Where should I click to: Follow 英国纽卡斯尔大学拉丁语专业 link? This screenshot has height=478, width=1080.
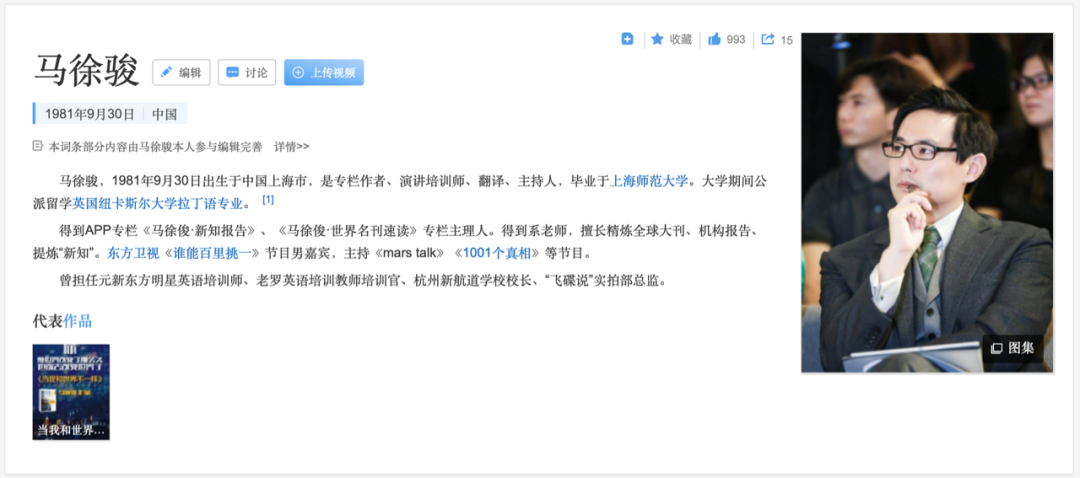click(158, 203)
